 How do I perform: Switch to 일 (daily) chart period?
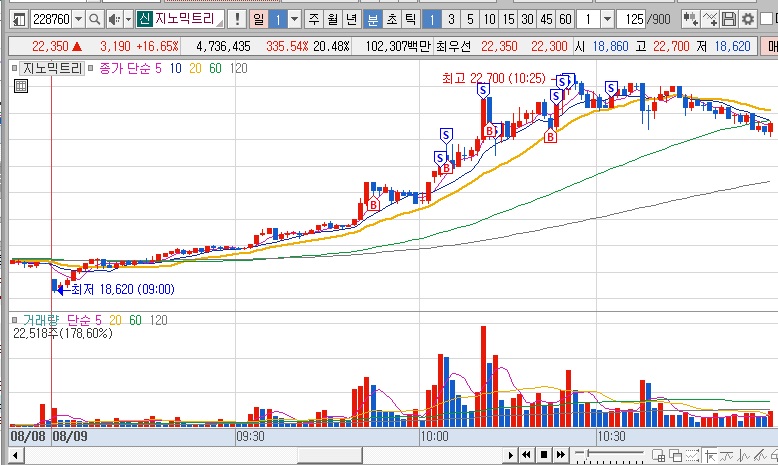click(258, 19)
